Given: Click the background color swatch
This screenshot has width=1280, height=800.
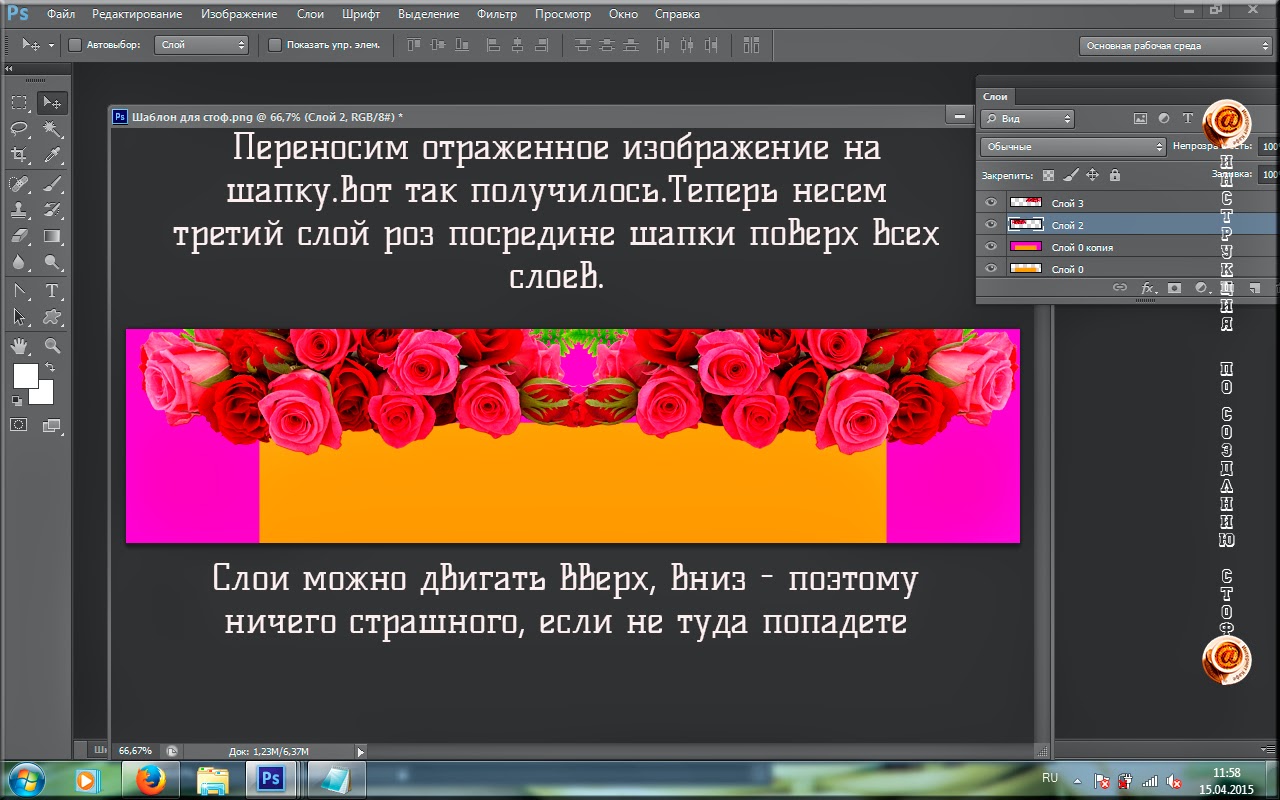Looking at the screenshot, I should click(x=43, y=393).
